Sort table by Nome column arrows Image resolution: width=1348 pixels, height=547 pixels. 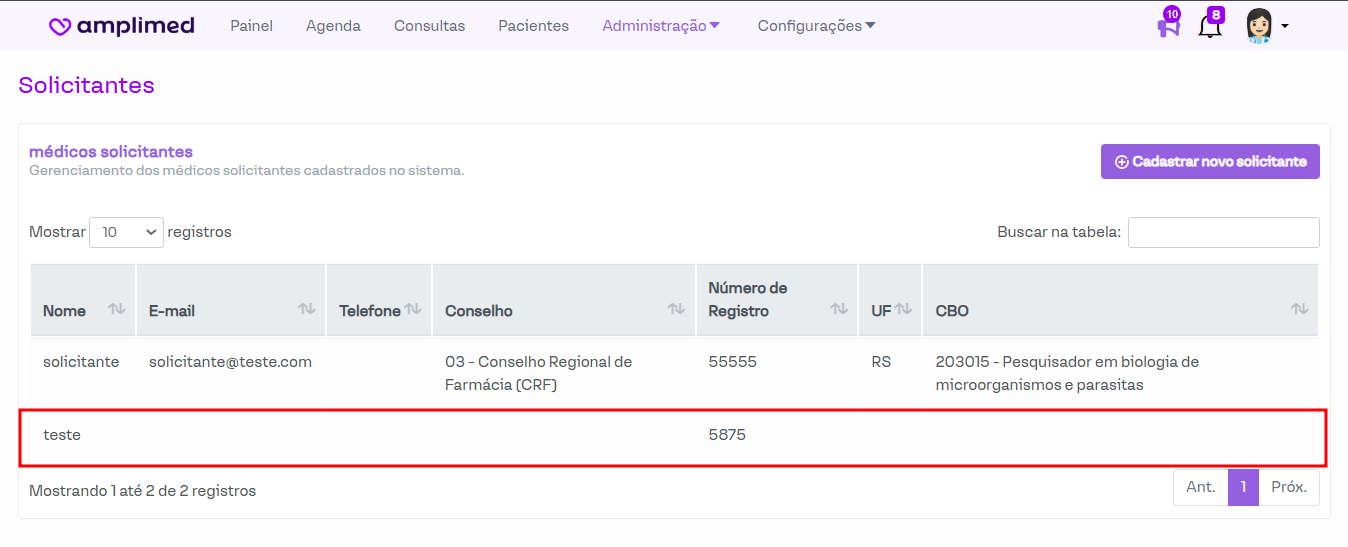pyautogui.click(x=117, y=309)
